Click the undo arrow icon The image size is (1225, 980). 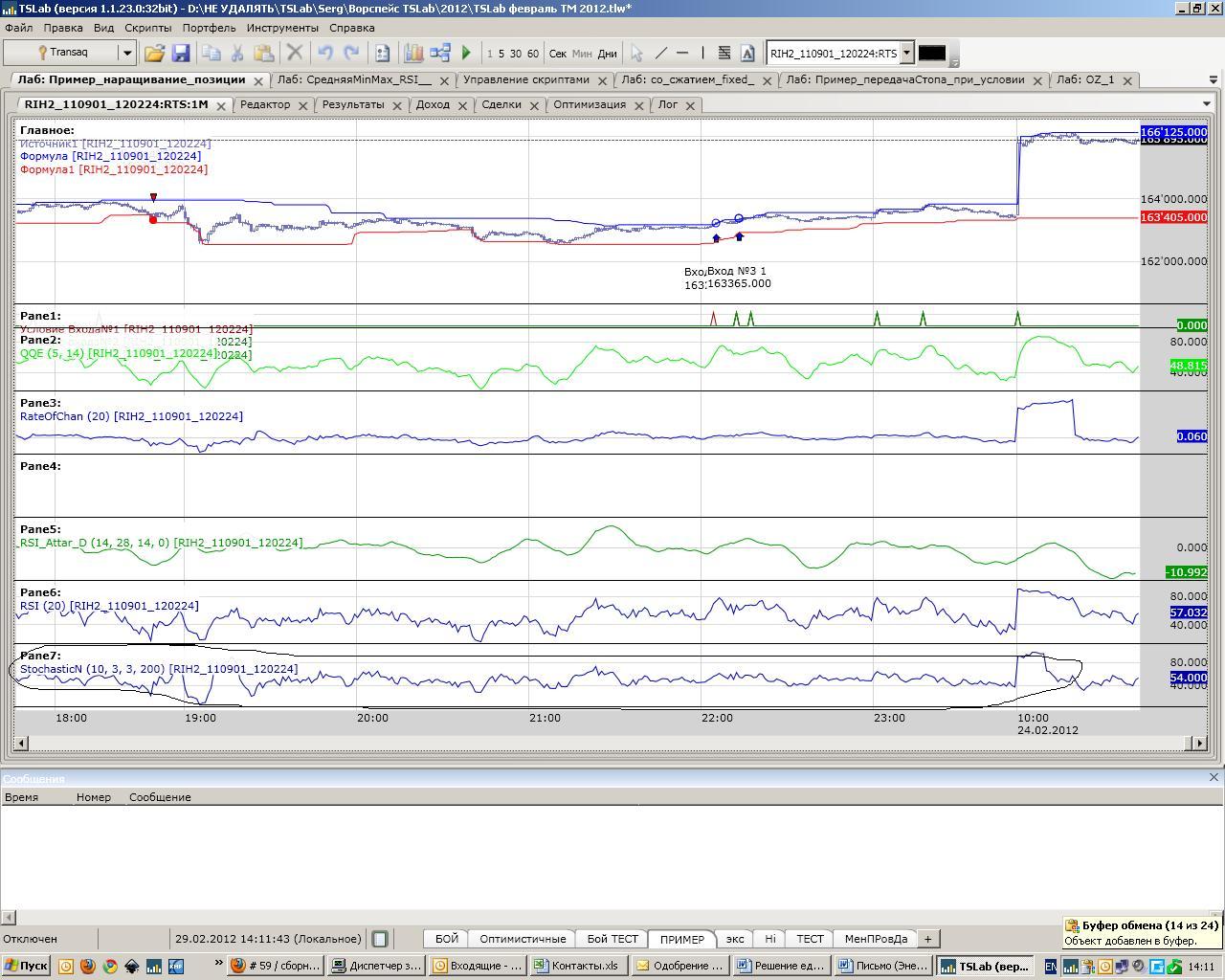(x=325, y=53)
